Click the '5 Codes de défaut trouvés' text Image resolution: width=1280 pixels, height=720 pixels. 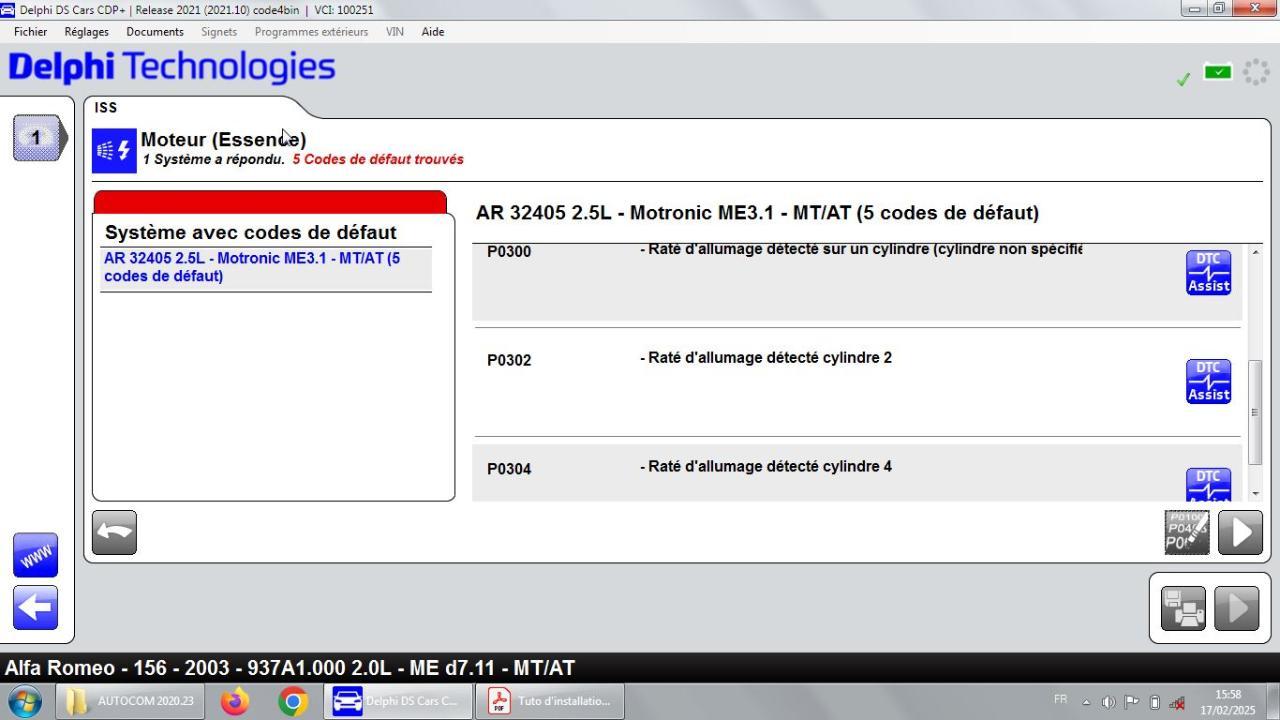tap(378, 160)
